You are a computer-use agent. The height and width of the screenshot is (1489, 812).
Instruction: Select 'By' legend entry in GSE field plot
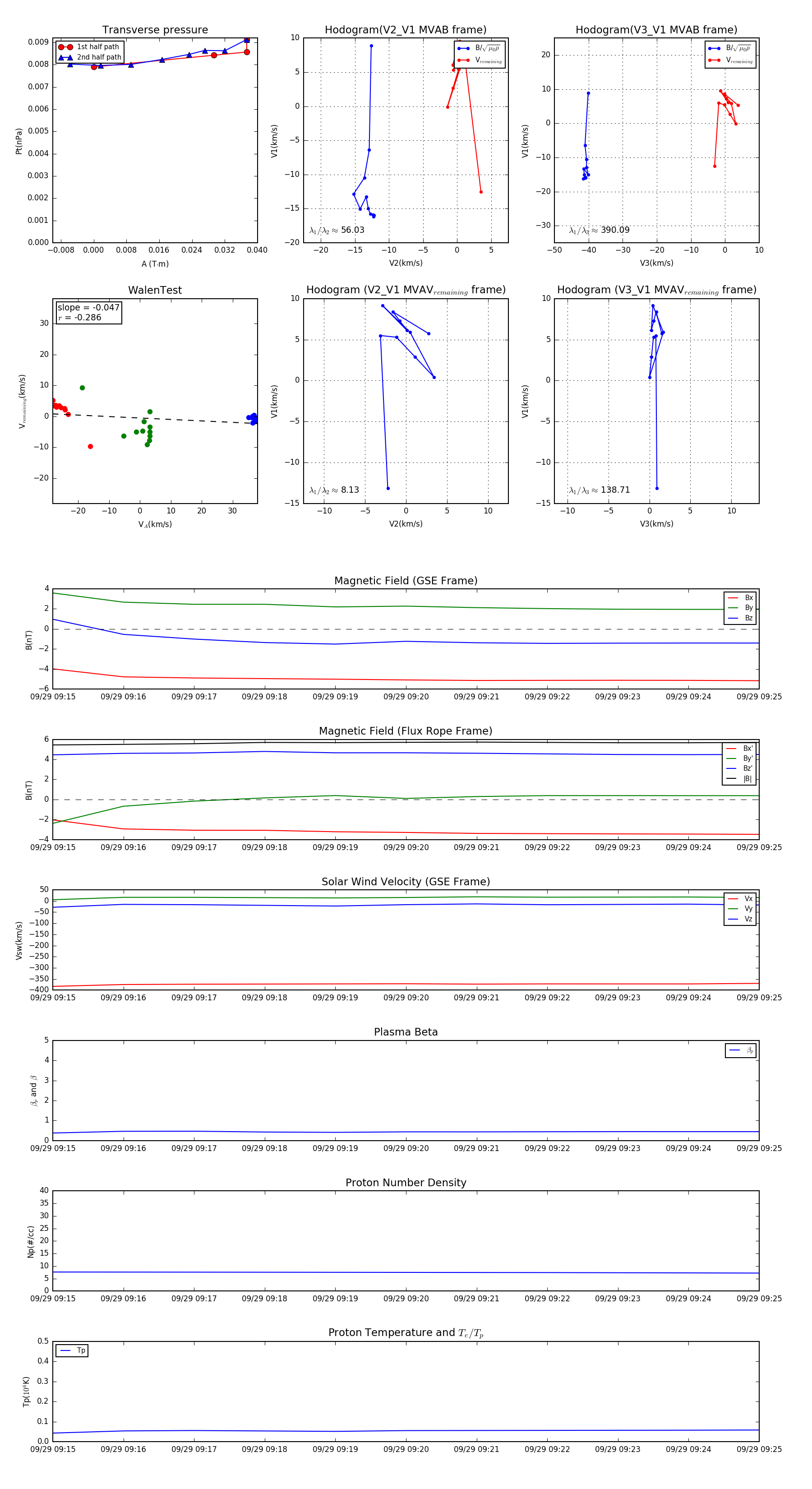click(x=740, y=607)
